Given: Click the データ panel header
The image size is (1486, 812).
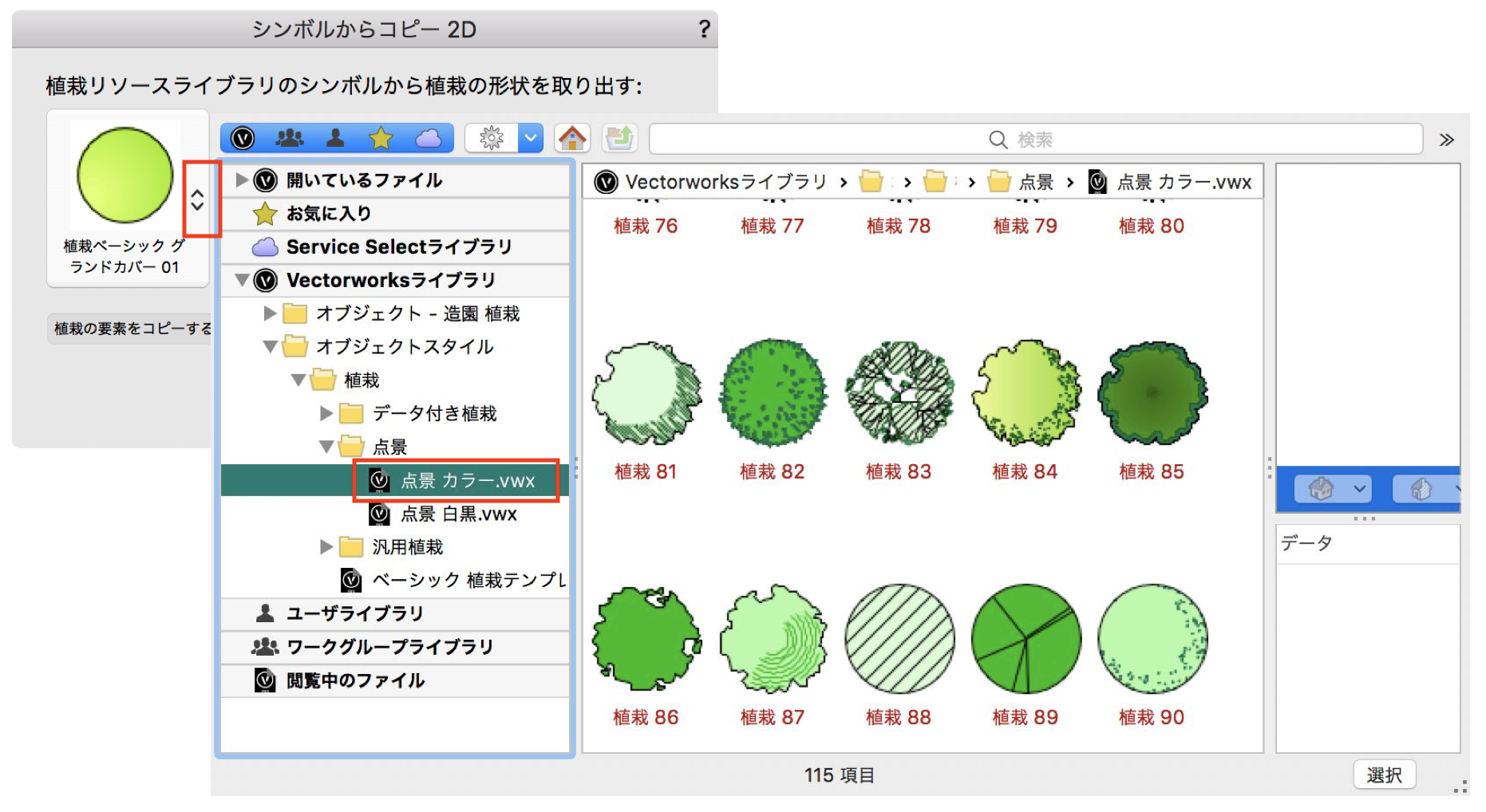Looking at the screenshot, I should [x=1368, y=544].
